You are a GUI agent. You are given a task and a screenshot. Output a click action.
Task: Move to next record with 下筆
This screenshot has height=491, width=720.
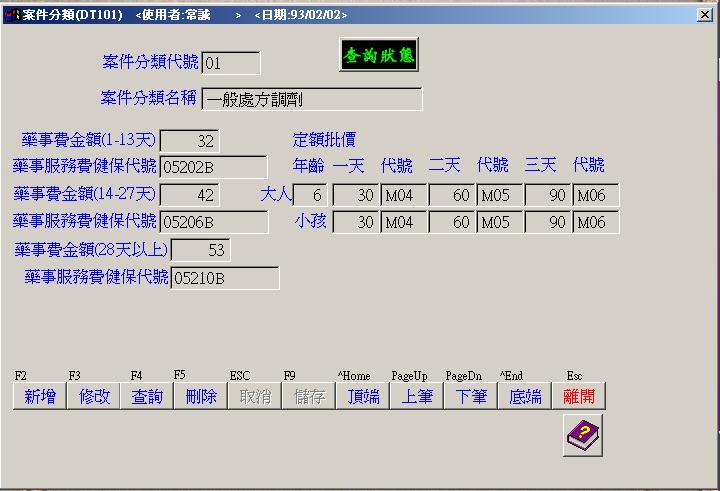click(x=471, y=396)
